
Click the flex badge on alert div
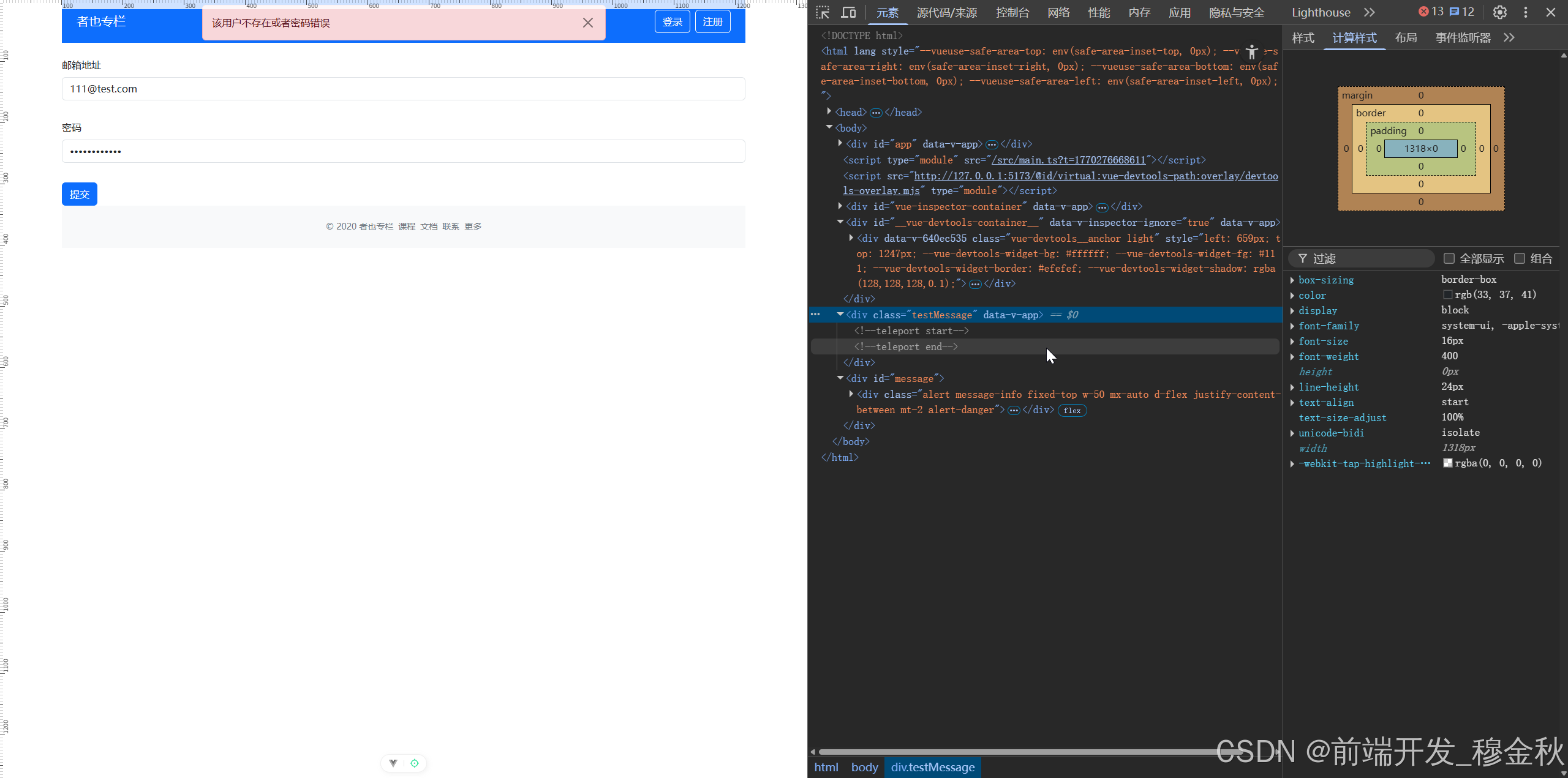coord(1072,411)
